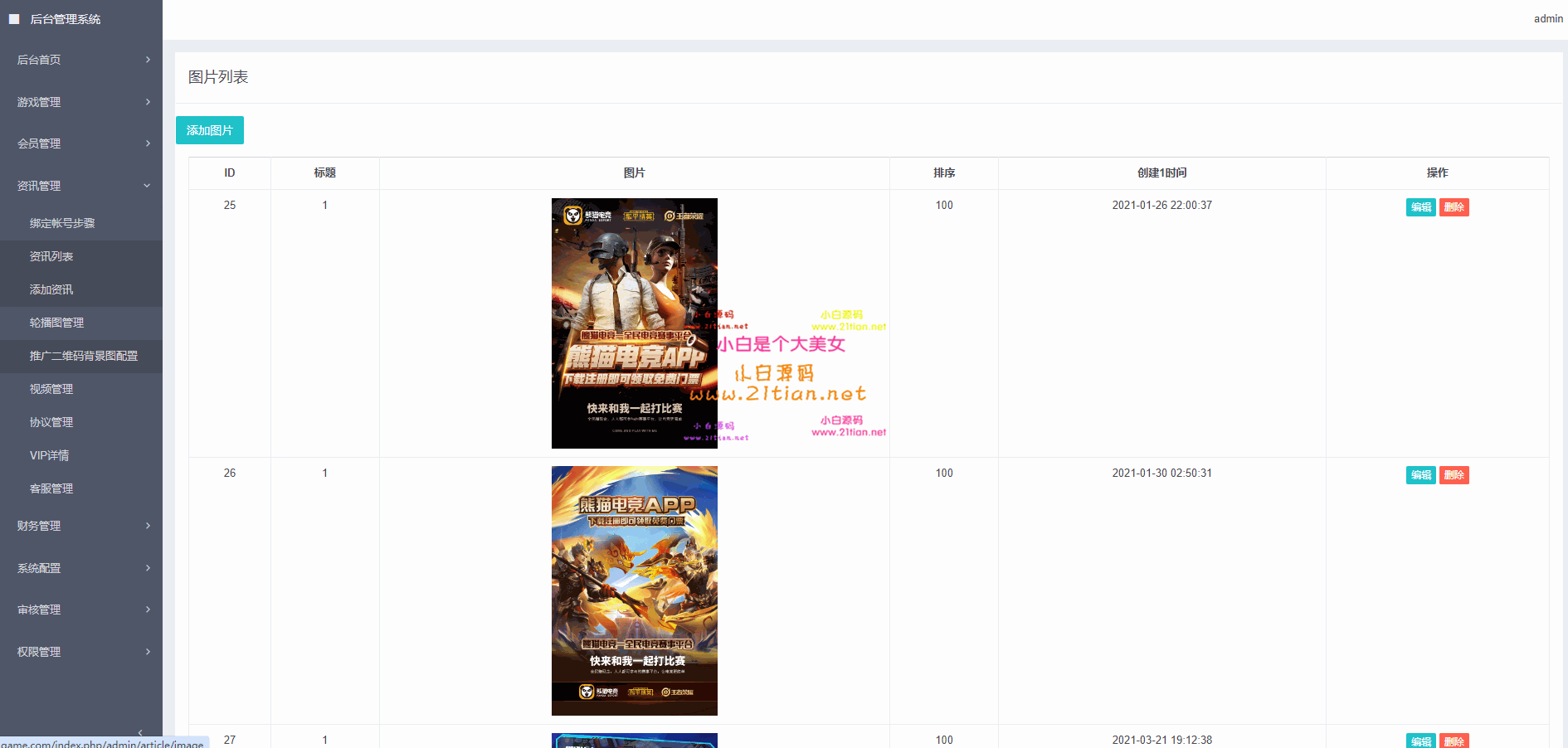Image resolution: width=1568 pixels, height=748 pixels.
Task: Click the sort value 100 in row 26
Action: pyautogui.click(x=944, y=473)
